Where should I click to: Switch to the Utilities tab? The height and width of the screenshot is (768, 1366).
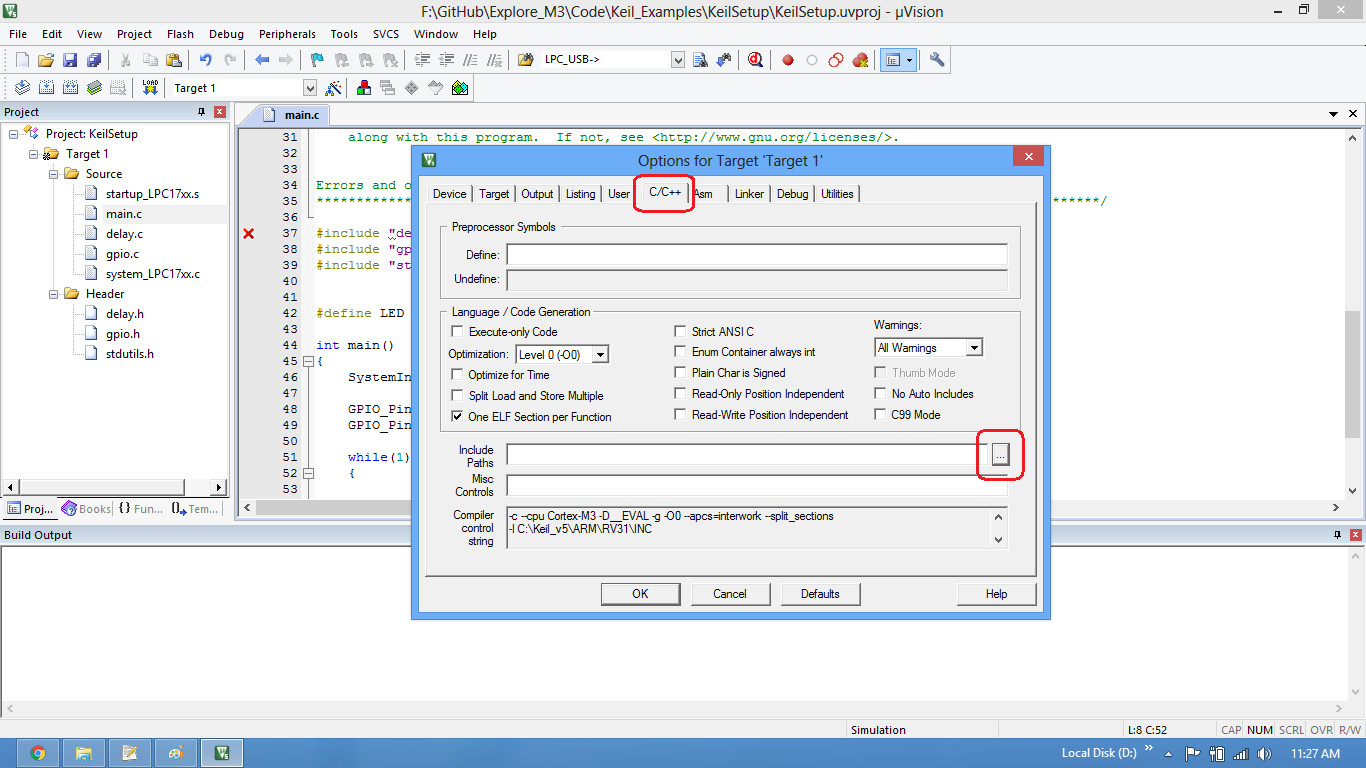click(x=837, y=194)
